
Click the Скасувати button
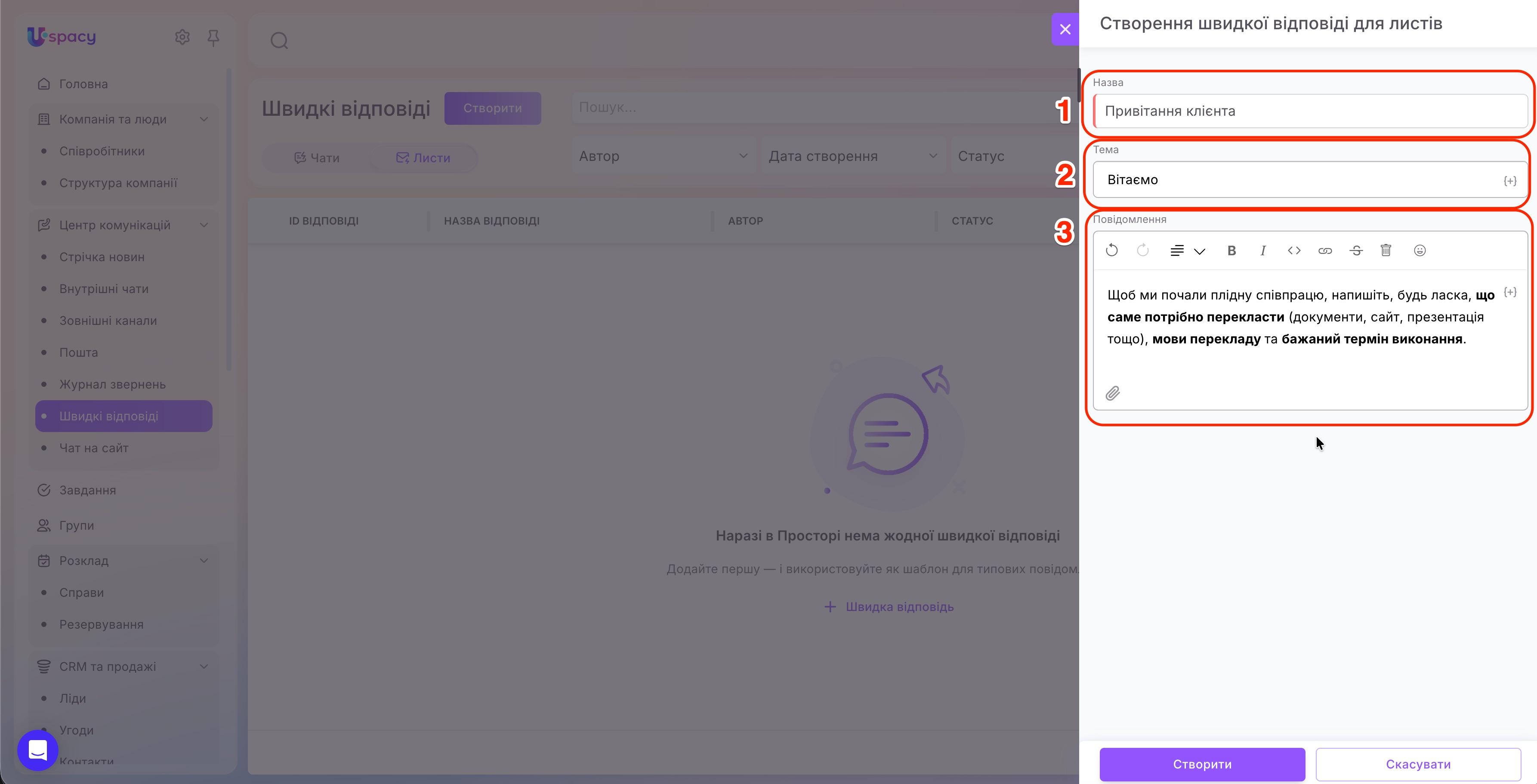click(x=1418, y=764)
